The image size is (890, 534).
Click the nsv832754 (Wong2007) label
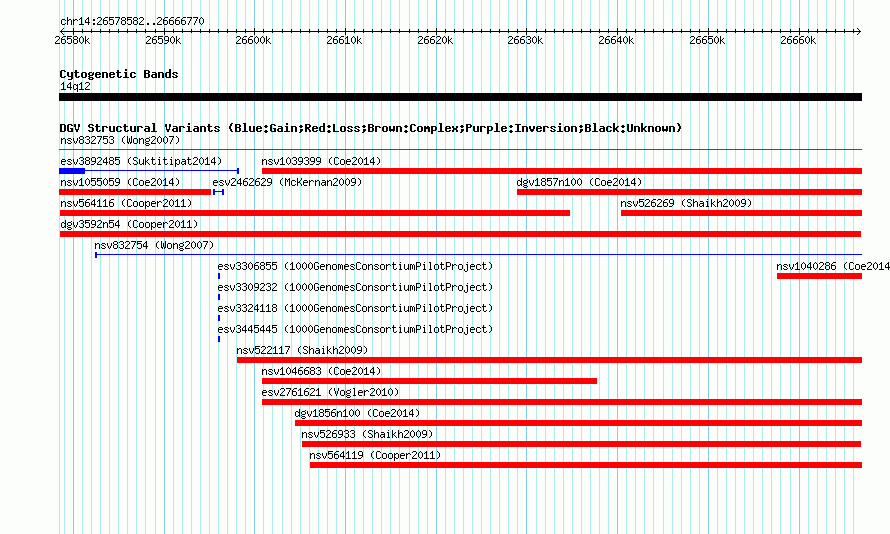click(154, 245)
